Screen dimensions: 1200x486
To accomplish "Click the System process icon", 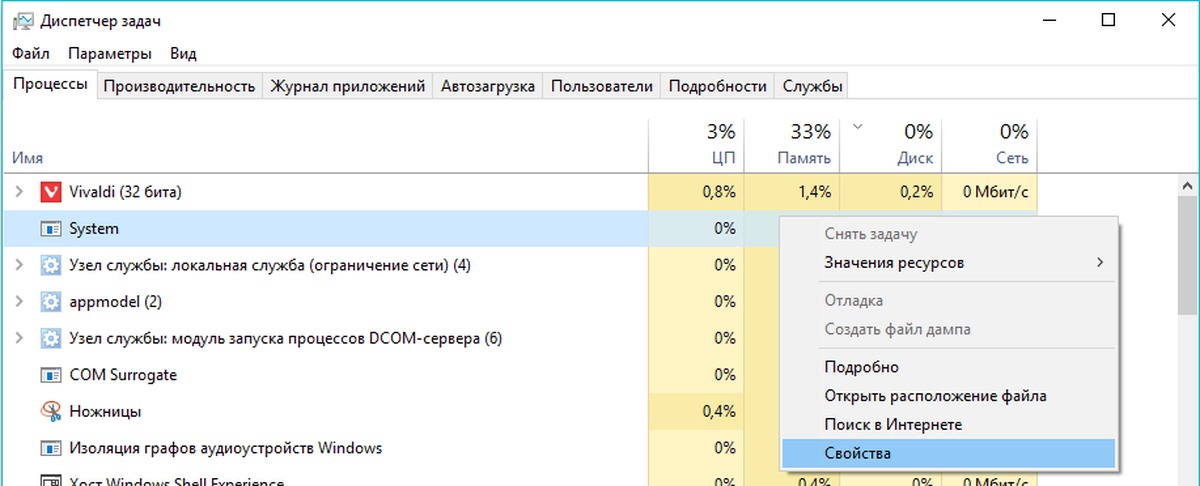I will pos(50,228).
